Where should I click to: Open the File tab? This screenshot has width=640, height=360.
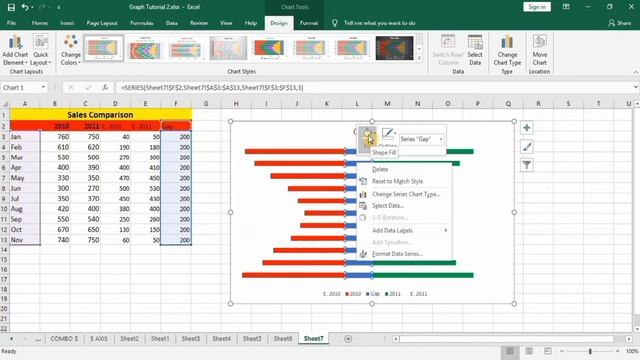(x=11, y=23)
